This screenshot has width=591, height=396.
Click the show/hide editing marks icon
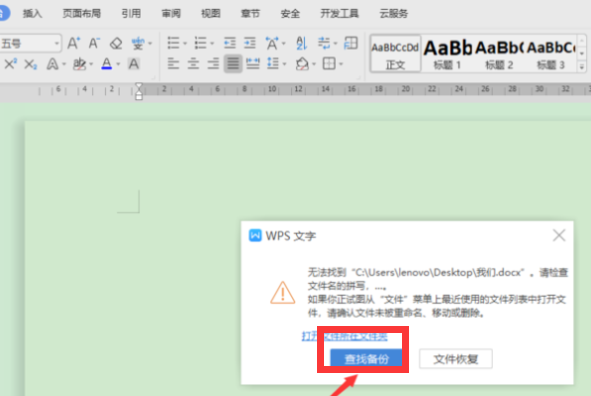[324, 43]
